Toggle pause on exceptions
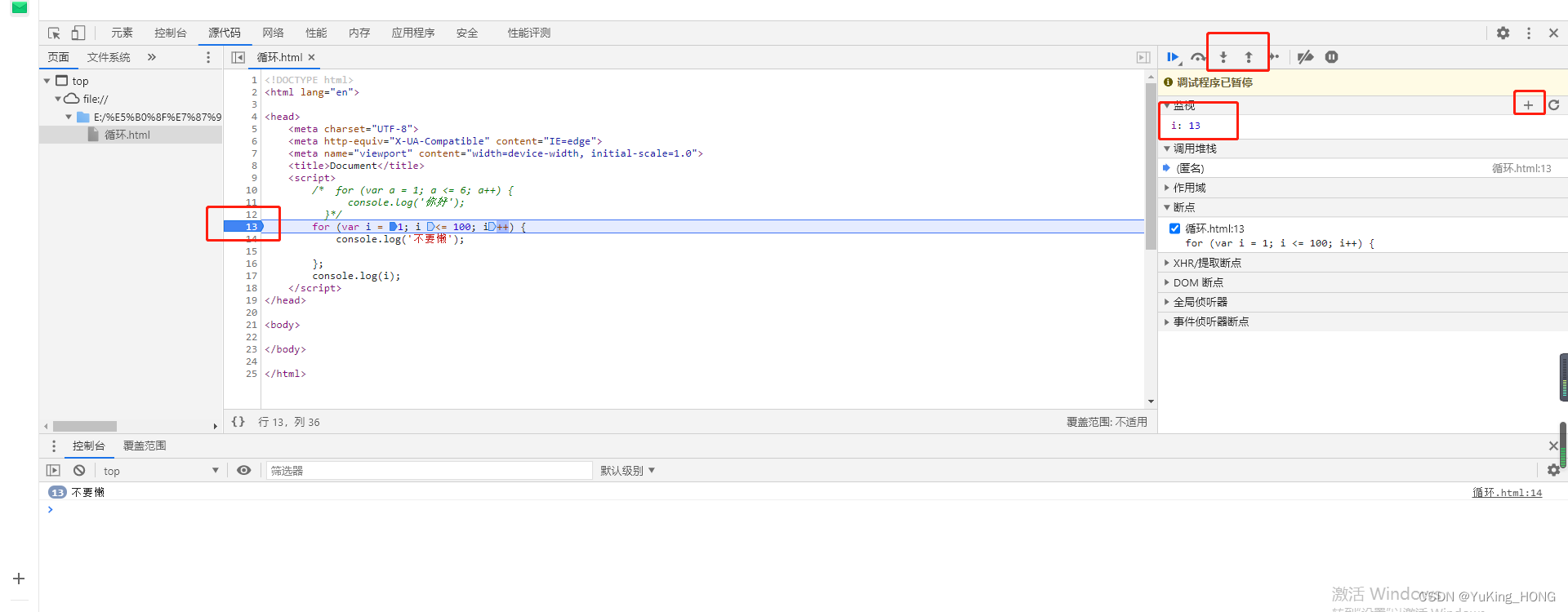Viewport: 1568px width, 612px height. (1332, 57)
